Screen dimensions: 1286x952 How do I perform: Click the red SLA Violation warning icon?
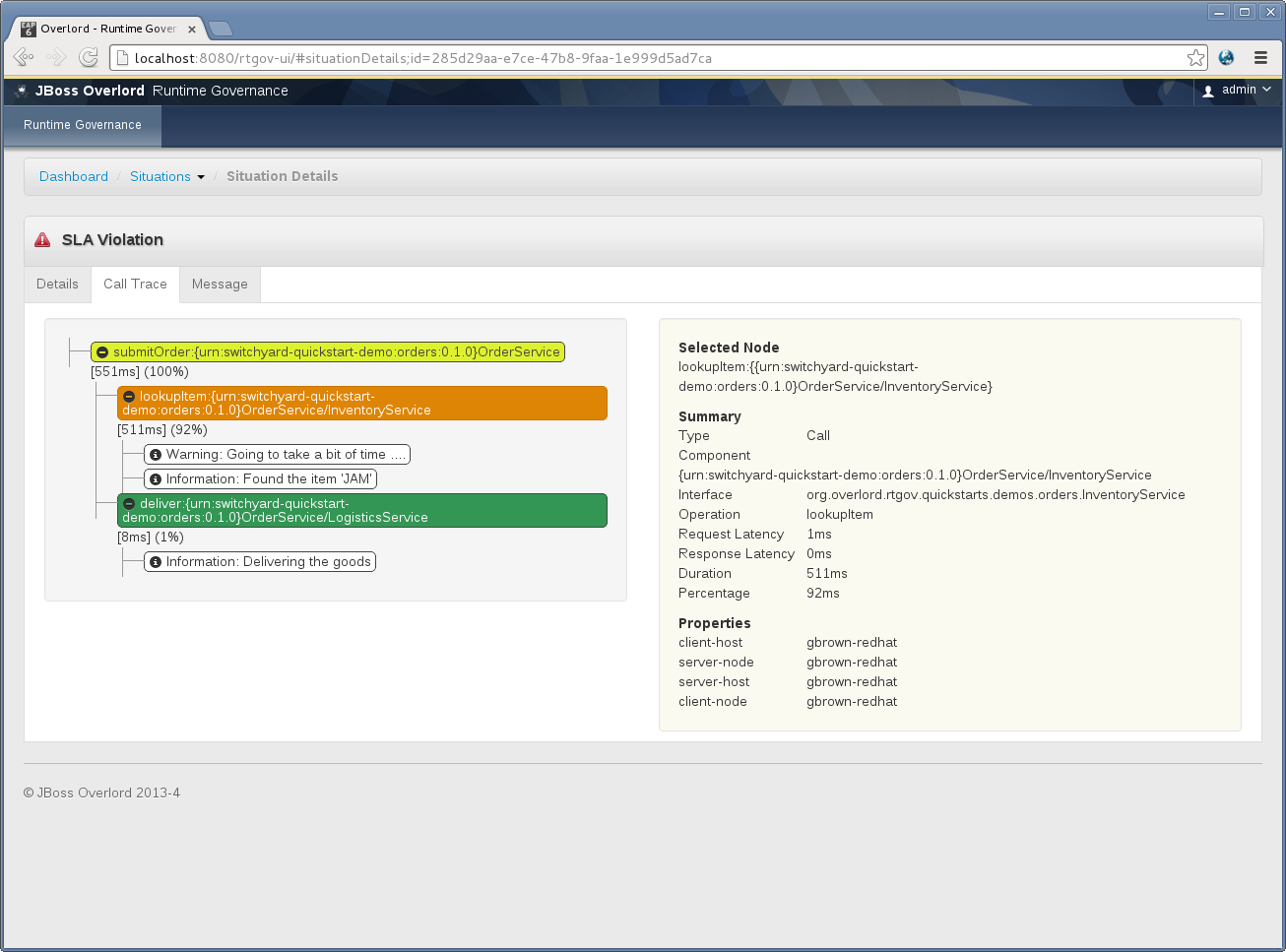click(x=42, y=240)
